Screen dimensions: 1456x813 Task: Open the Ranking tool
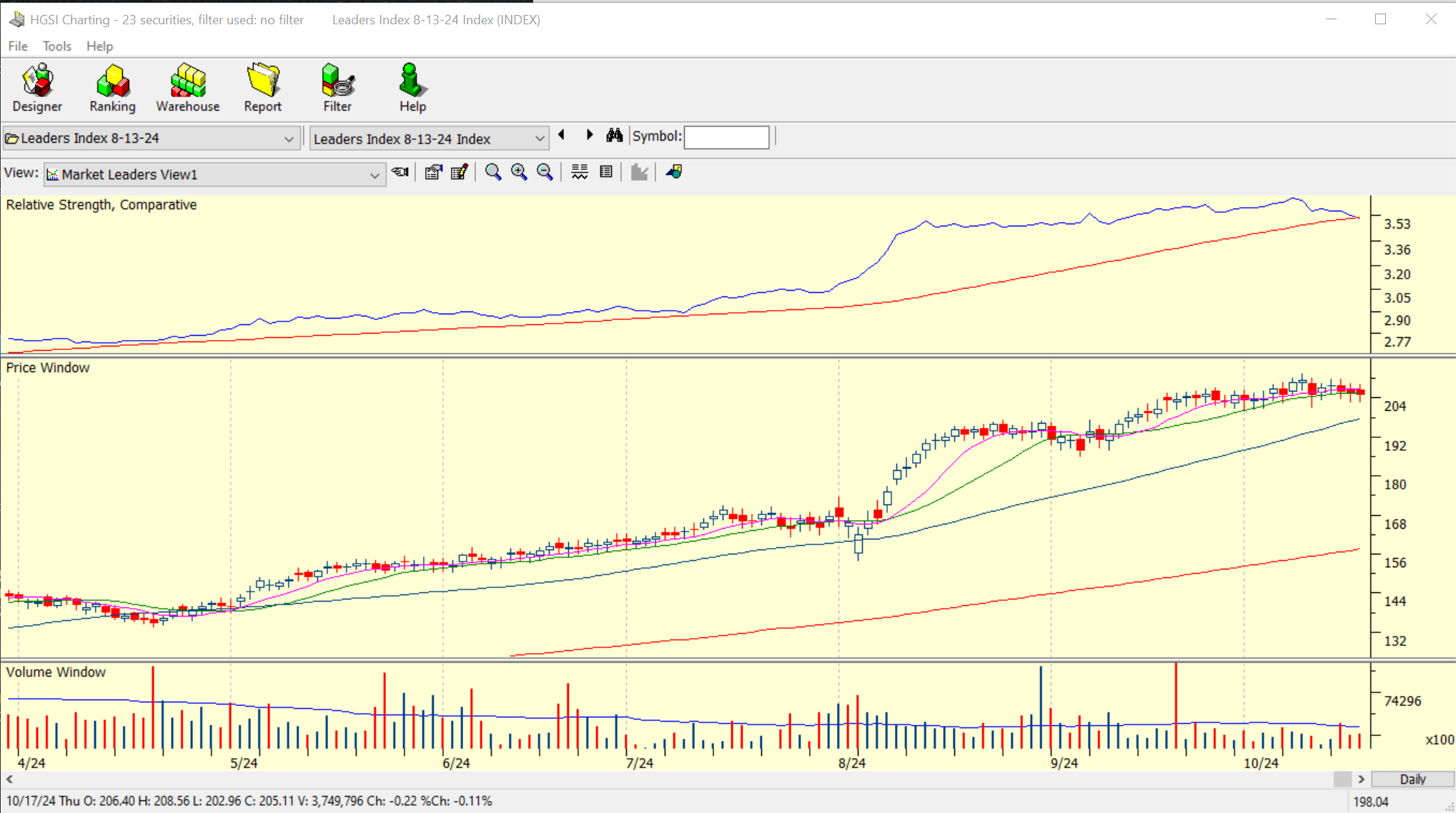click(x=112, y=89)
